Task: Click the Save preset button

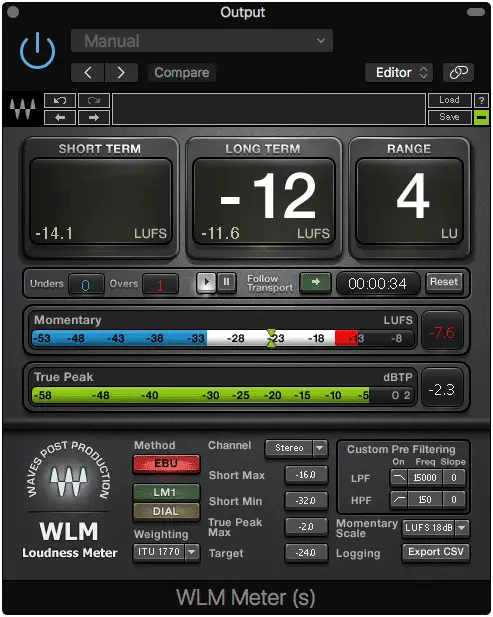Action: 450,117
